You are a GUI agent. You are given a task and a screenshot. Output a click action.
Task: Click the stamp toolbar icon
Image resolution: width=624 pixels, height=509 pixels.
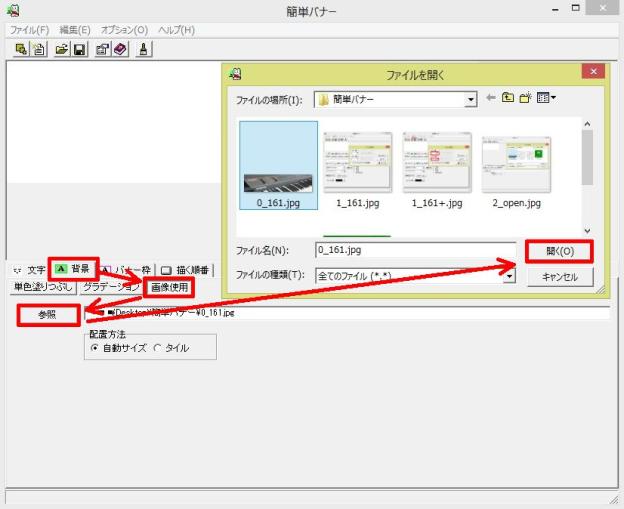pos(144,49)
